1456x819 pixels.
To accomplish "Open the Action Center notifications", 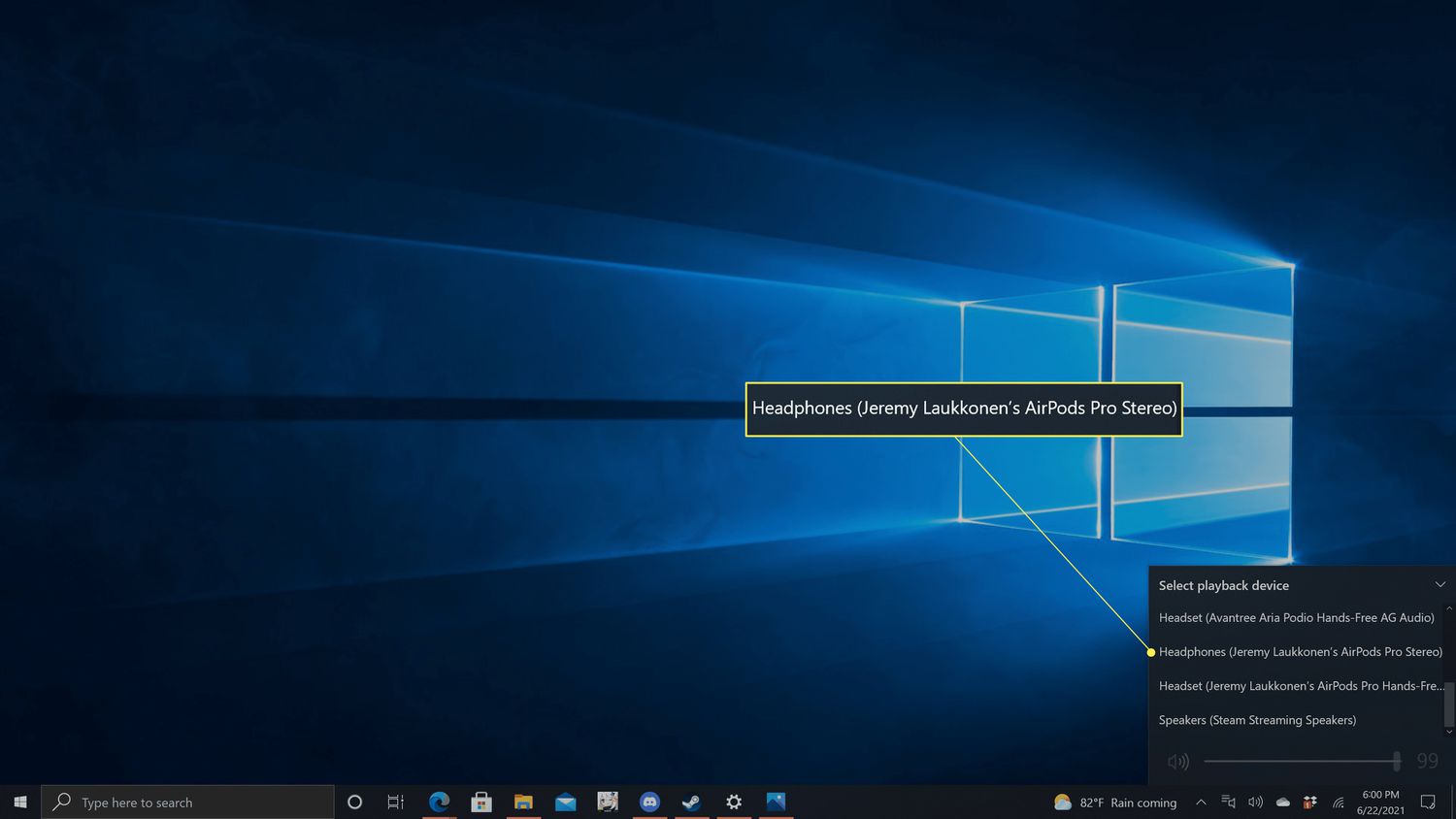I will pyautogui.click(x=1428, y=803).
